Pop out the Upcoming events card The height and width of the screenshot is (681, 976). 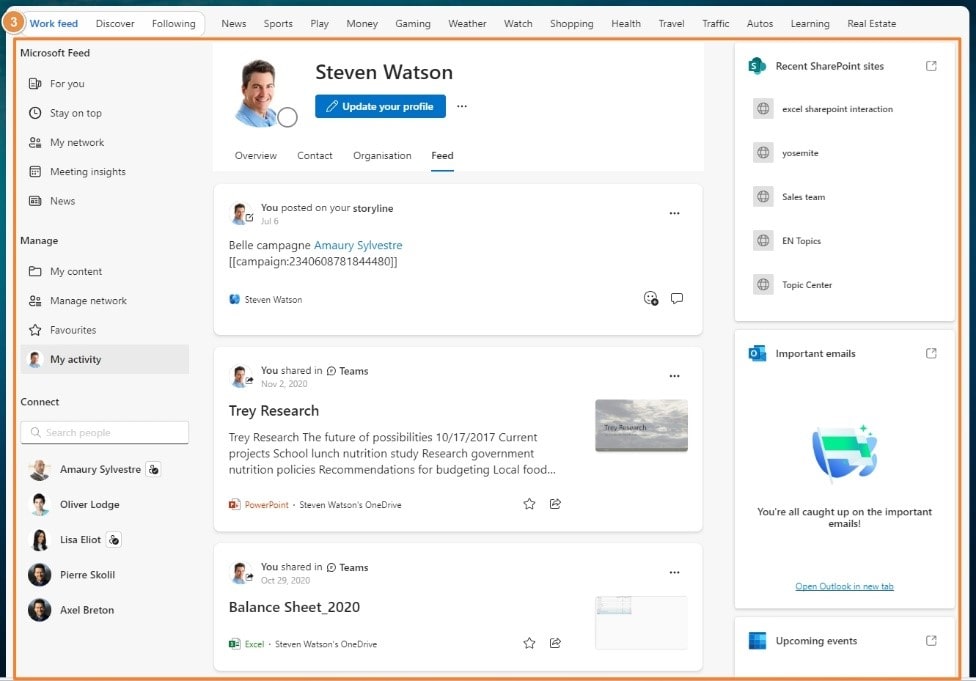coord(931,641)
